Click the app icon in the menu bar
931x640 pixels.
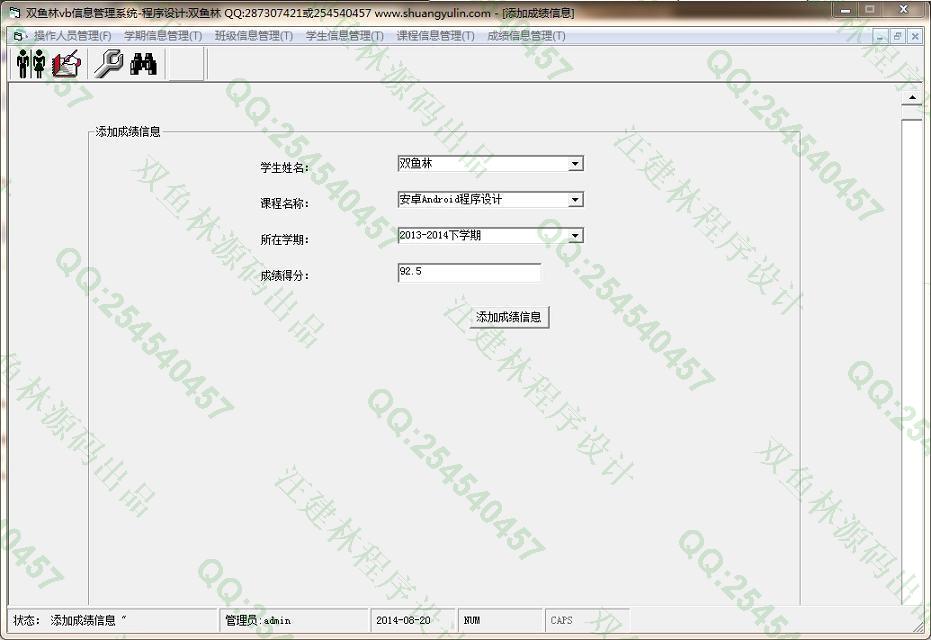(19, 36)
